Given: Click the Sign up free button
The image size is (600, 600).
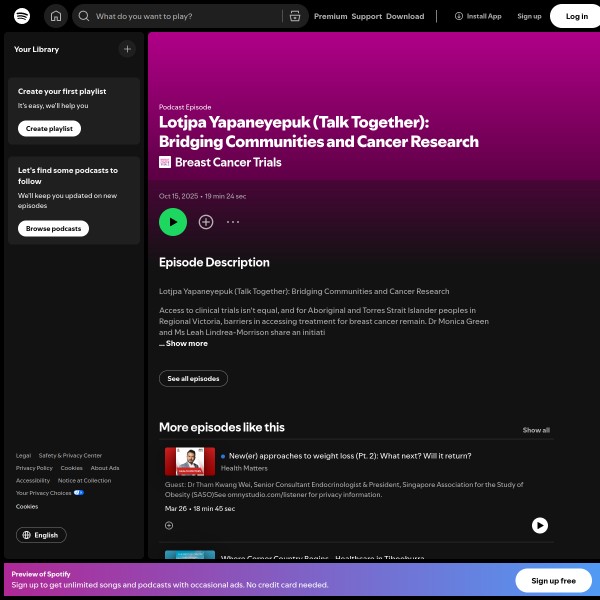Looking at the screenshot, I should (553, 581).
